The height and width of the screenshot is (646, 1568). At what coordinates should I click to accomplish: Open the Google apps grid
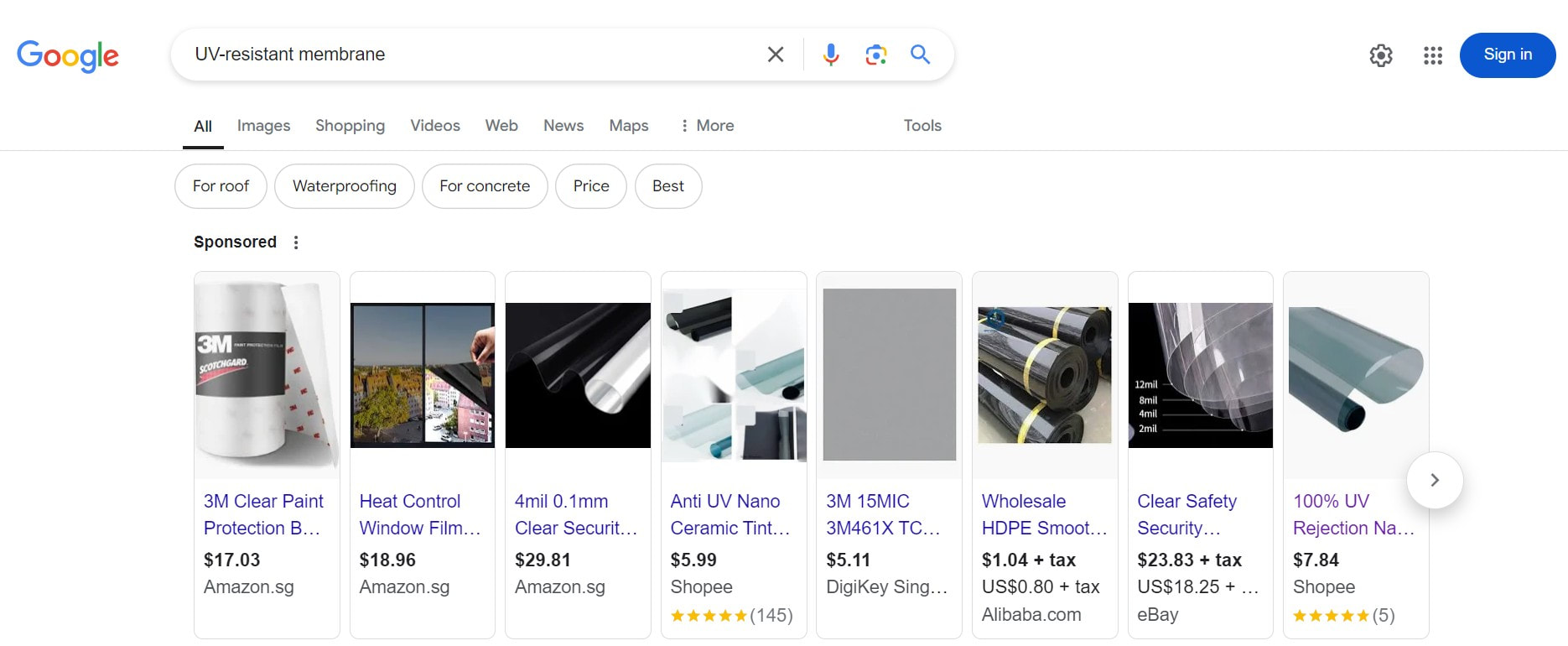[1433, 55]
